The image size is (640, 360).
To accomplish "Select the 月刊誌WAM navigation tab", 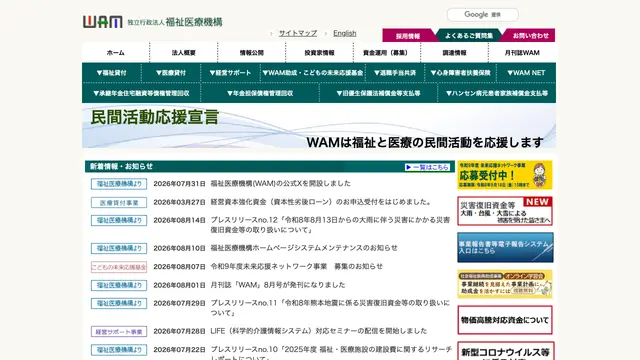I will [522, 53].
